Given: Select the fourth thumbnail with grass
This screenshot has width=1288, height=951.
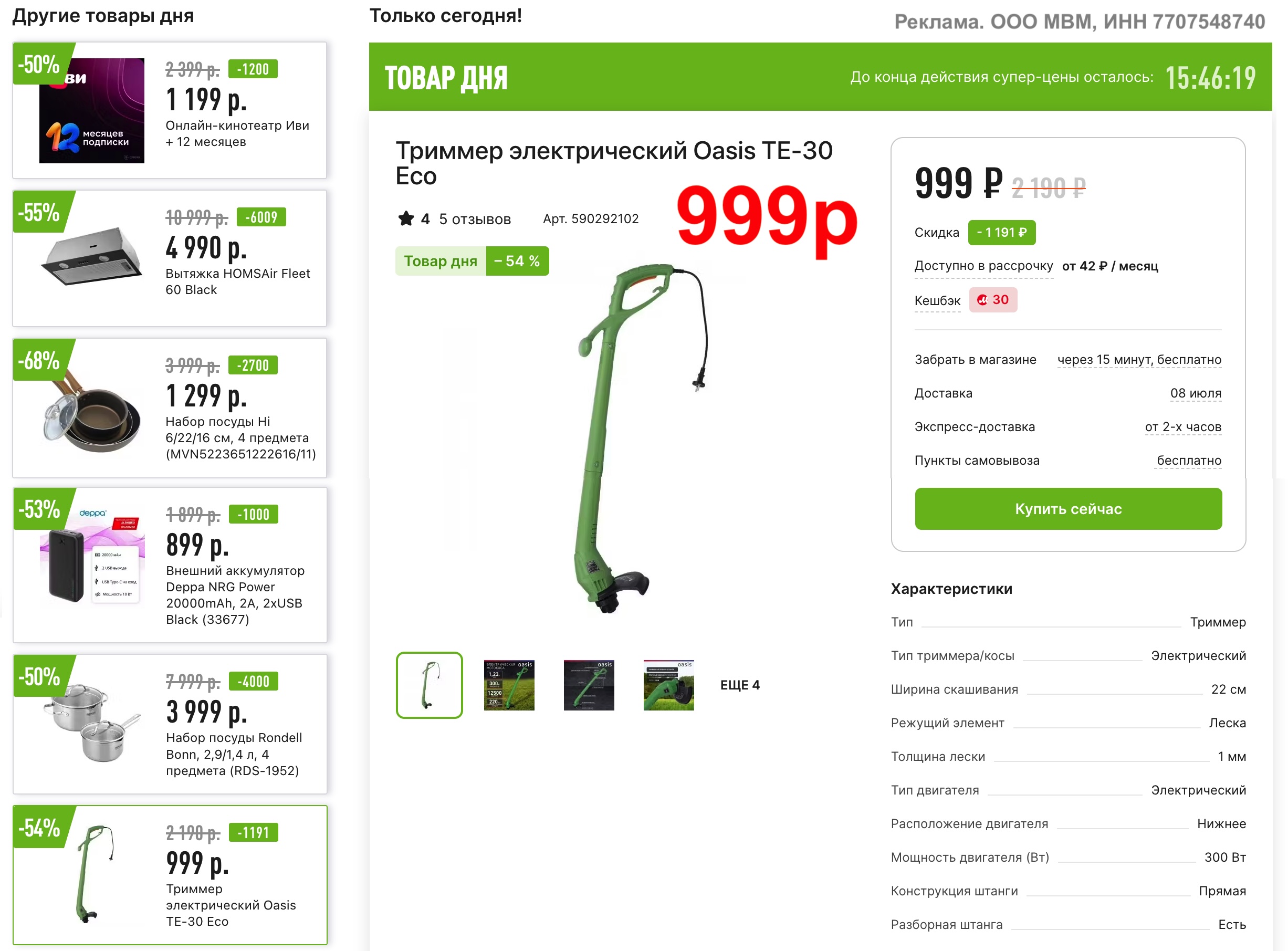Looking at the screenshot, I should click(x=669, y=685).
